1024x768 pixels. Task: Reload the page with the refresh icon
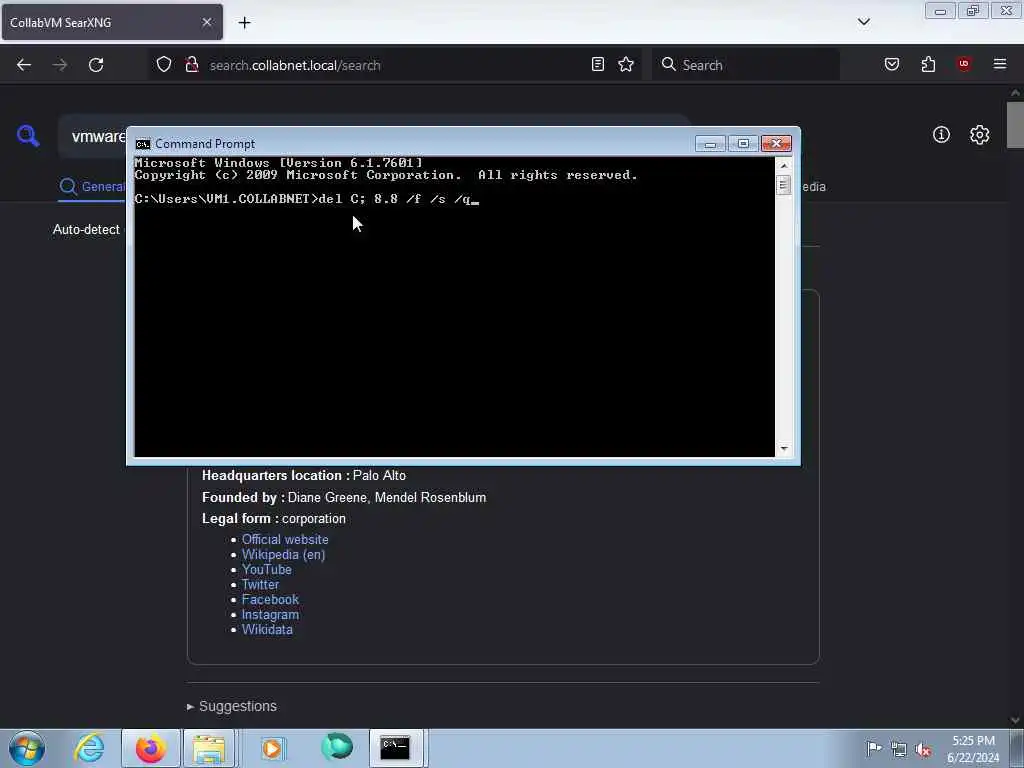[x=96, y=65]
